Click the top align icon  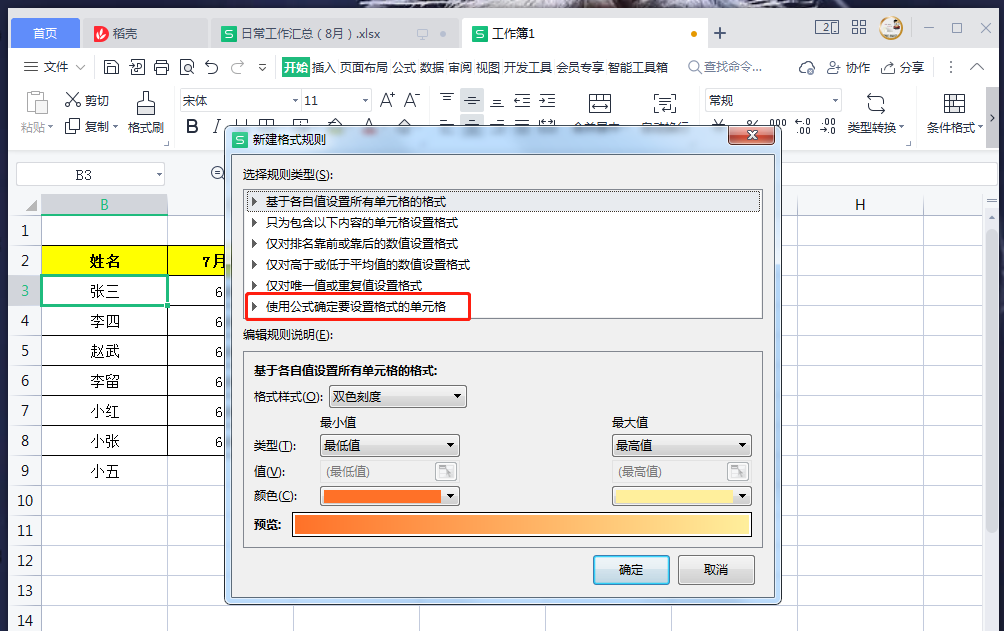point(447,99)
